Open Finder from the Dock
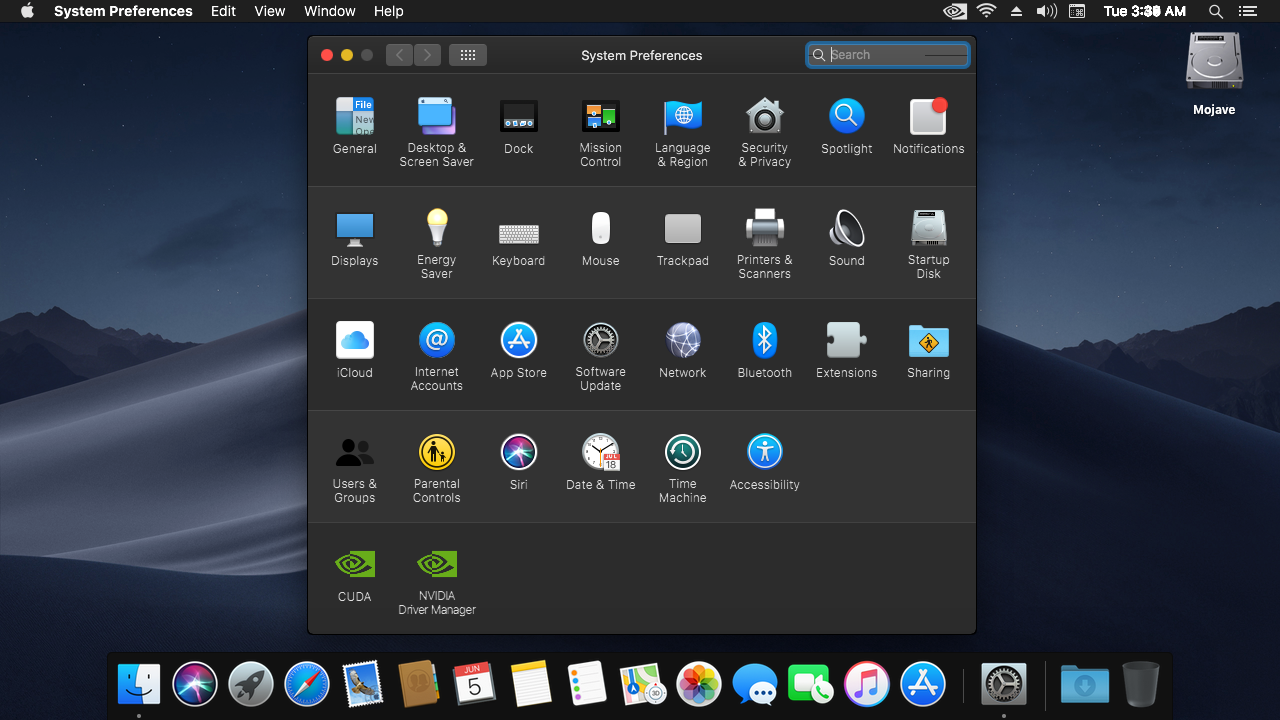Image resolution: width=1280 pixels, height=720 pixels. coord(139,685)
